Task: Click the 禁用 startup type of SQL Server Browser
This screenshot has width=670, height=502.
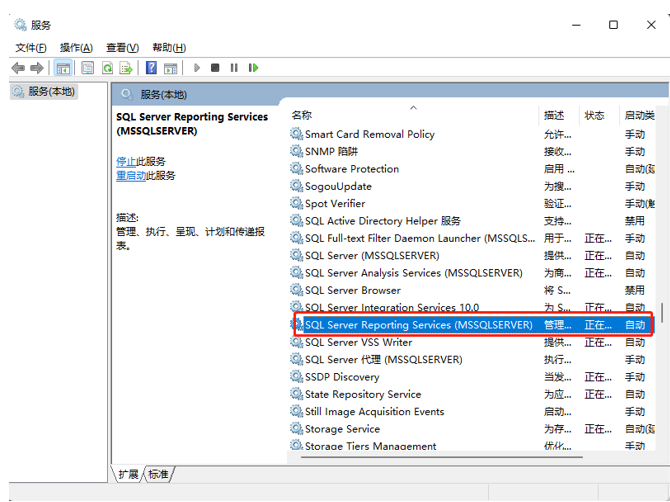Action: click(x=635, y=290)
